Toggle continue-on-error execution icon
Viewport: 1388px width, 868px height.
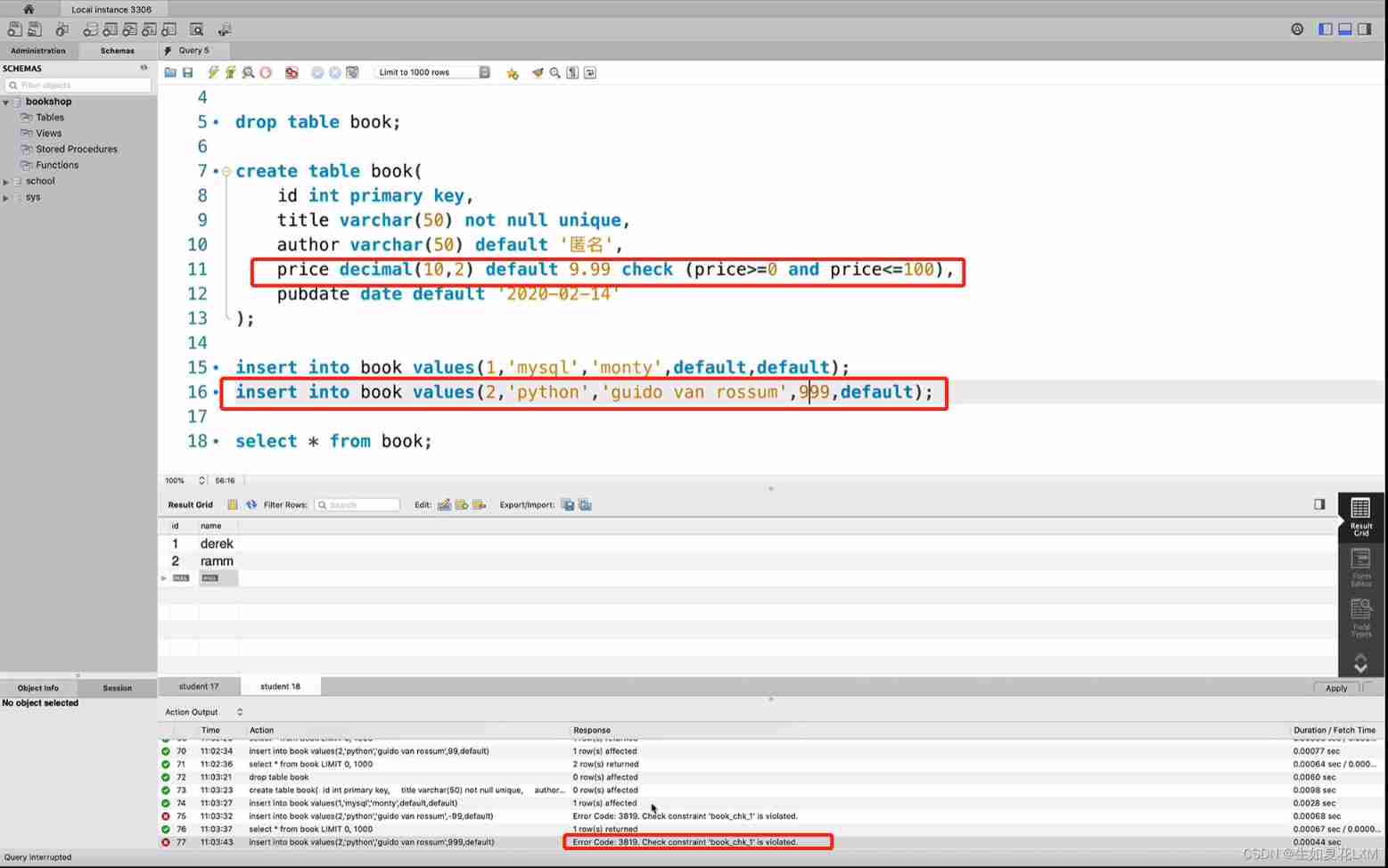tap(292, 72)
